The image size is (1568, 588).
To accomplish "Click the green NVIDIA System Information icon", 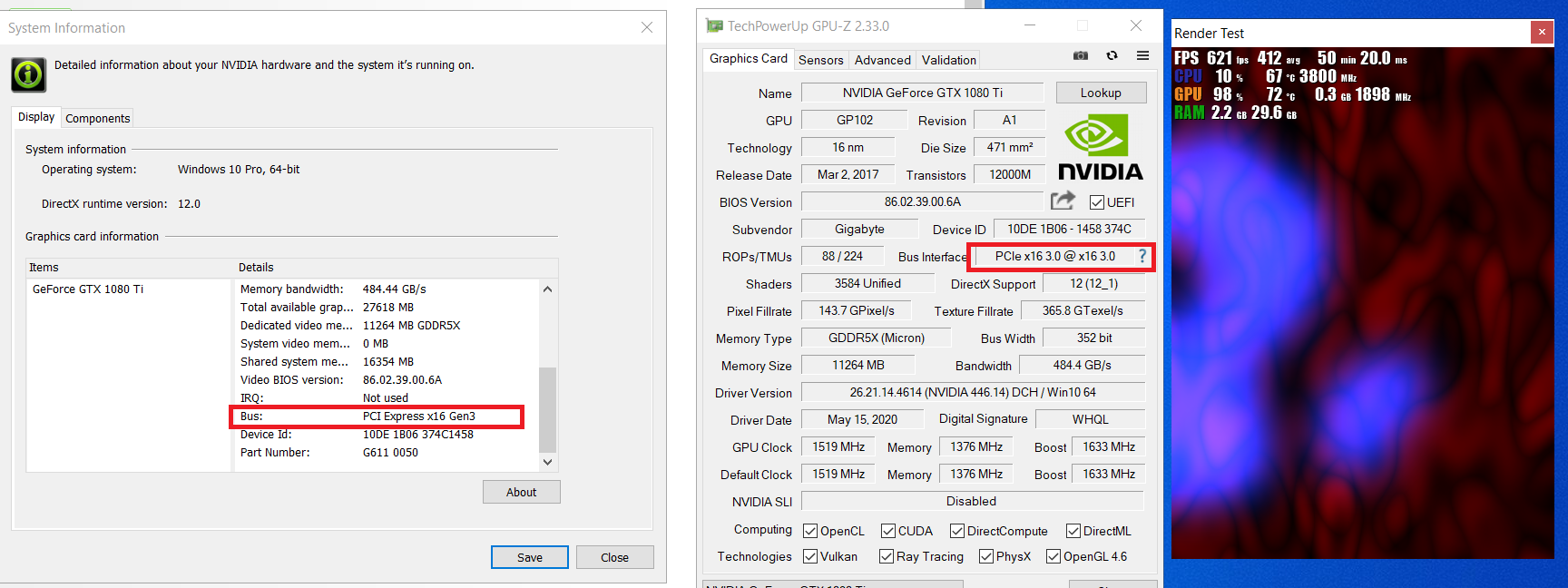I will pos(28,74).
